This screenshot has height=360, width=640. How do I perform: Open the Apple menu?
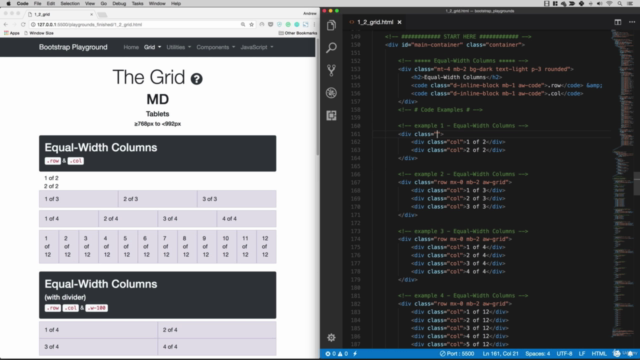[x=8, y=3]
